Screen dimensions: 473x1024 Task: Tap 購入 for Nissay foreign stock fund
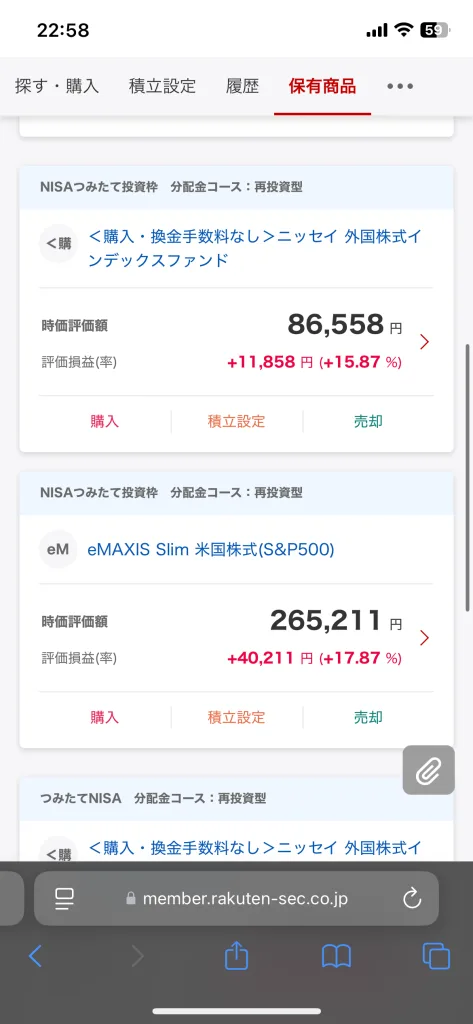(x=105, y=422)
